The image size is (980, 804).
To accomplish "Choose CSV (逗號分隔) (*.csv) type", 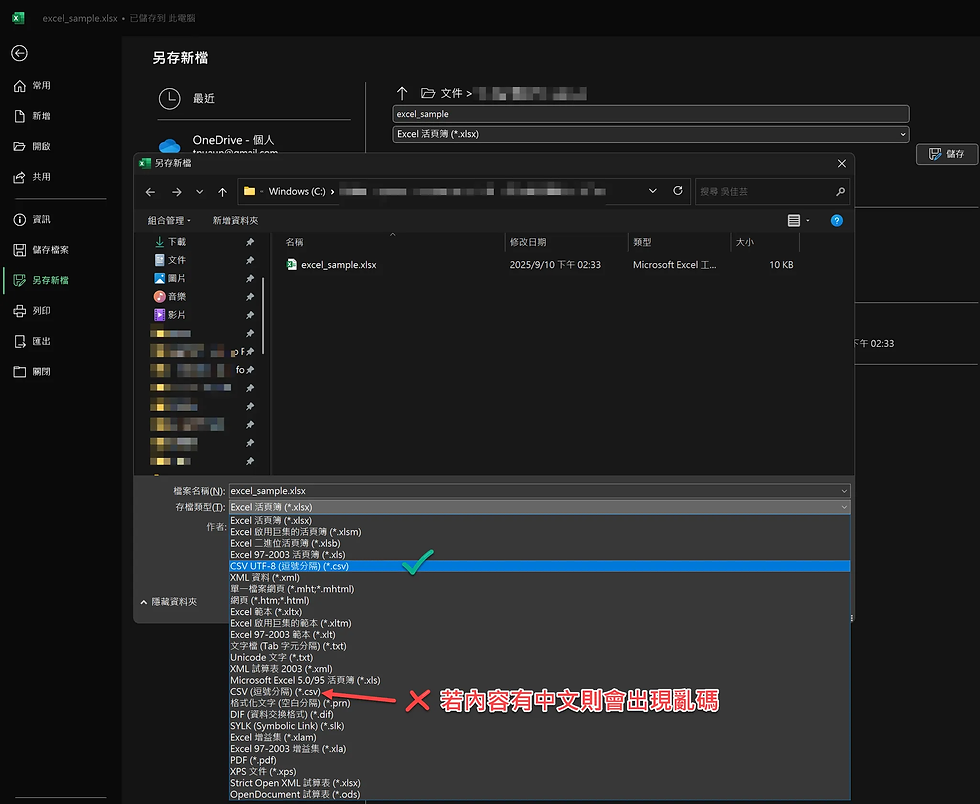I will (x=276, y=691).
